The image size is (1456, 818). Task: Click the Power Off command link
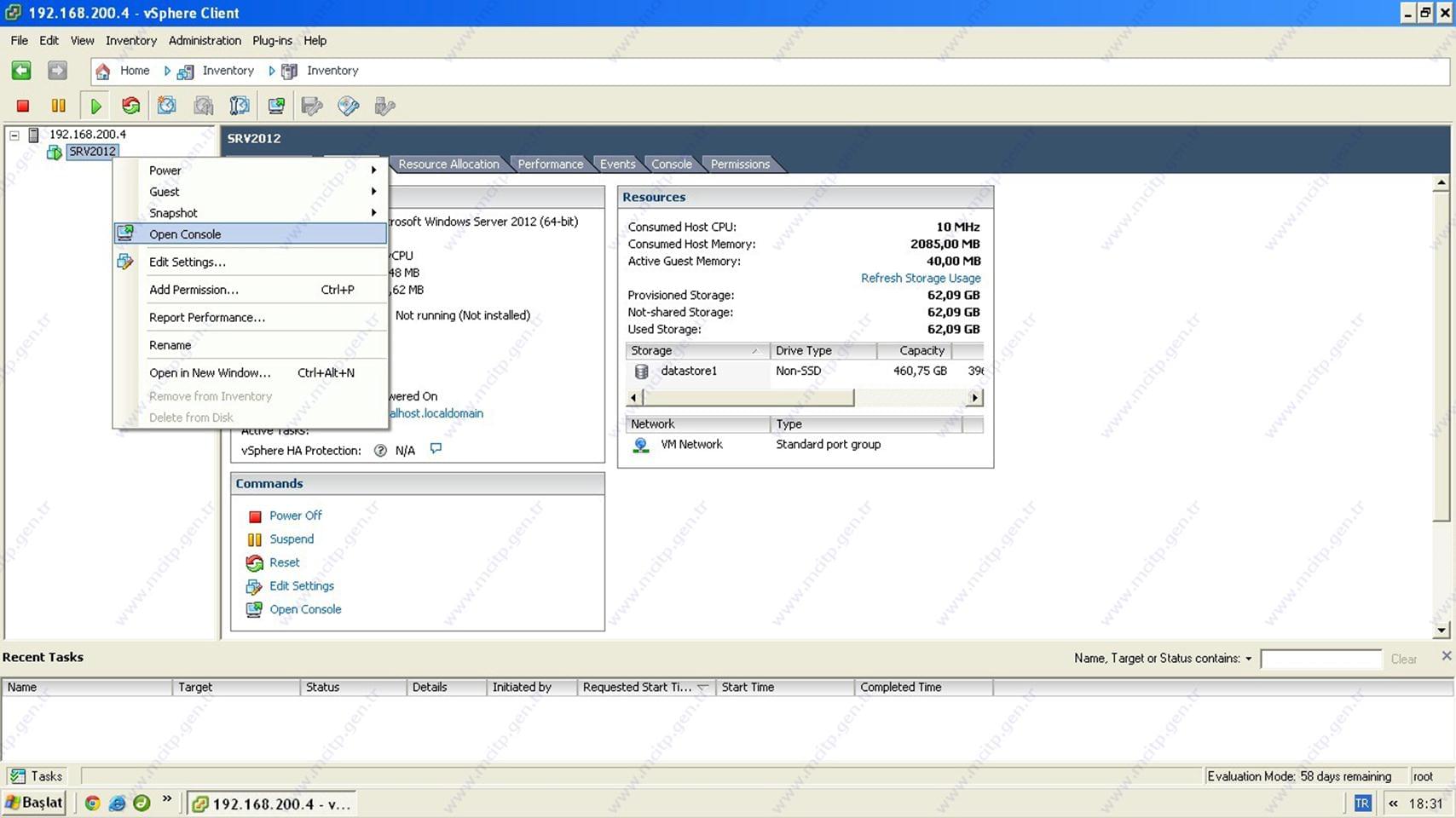click(295, 516)
